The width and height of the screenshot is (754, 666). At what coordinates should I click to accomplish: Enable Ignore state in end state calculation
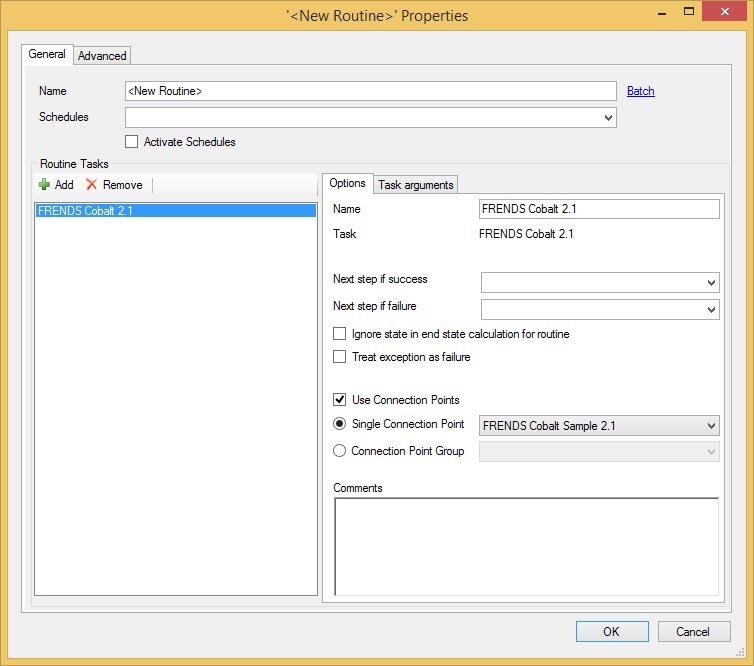[x=339, y=334]
